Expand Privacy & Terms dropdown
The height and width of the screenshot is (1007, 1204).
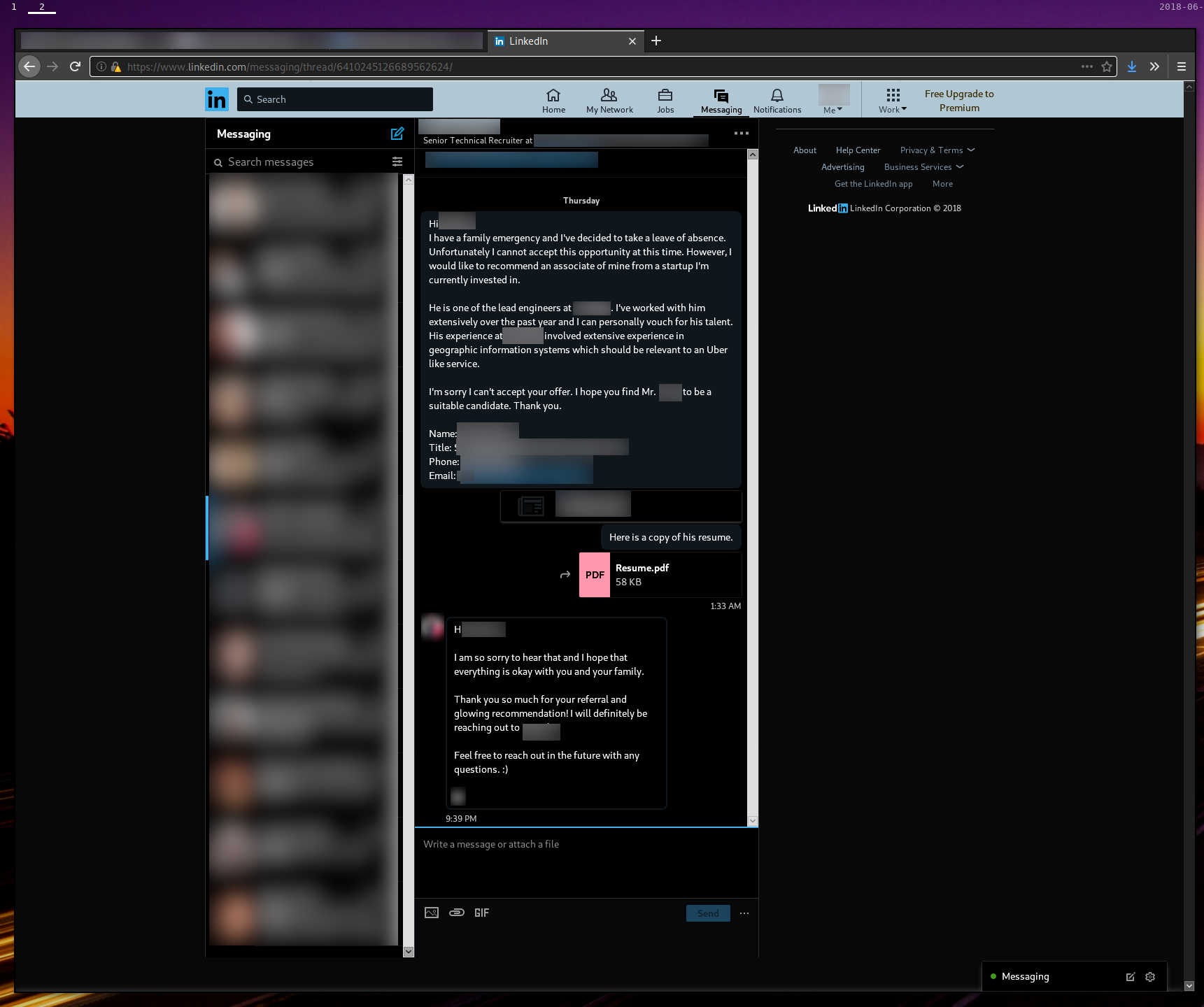[x=937, y=150]
